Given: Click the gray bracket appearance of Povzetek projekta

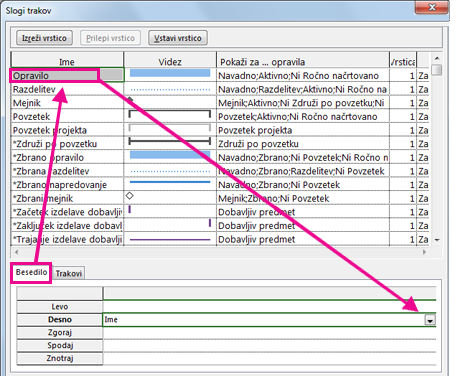Looking at the screenshot, I should (x=170, y=128).
